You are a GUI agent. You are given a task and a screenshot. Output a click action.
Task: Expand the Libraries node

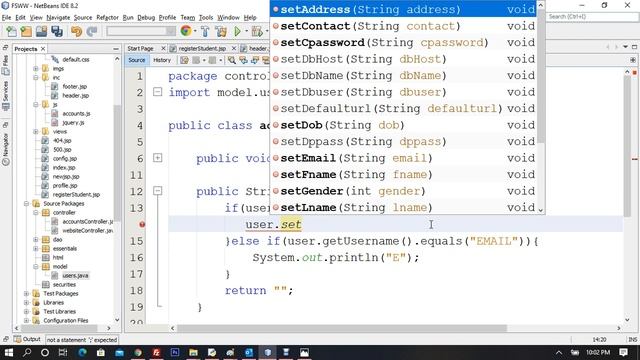tap(27, 302)
